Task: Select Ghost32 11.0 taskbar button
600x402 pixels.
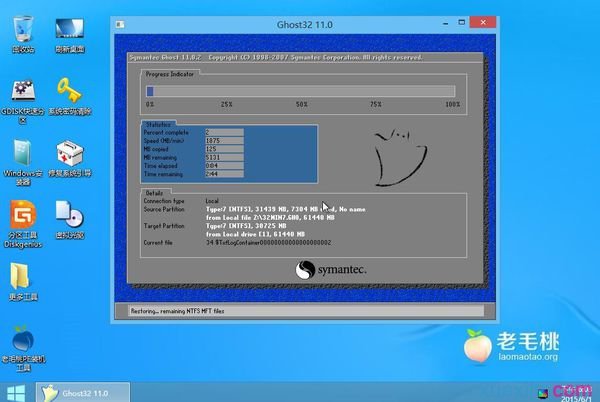Action: pyautogui.click(x=83, y=392)
